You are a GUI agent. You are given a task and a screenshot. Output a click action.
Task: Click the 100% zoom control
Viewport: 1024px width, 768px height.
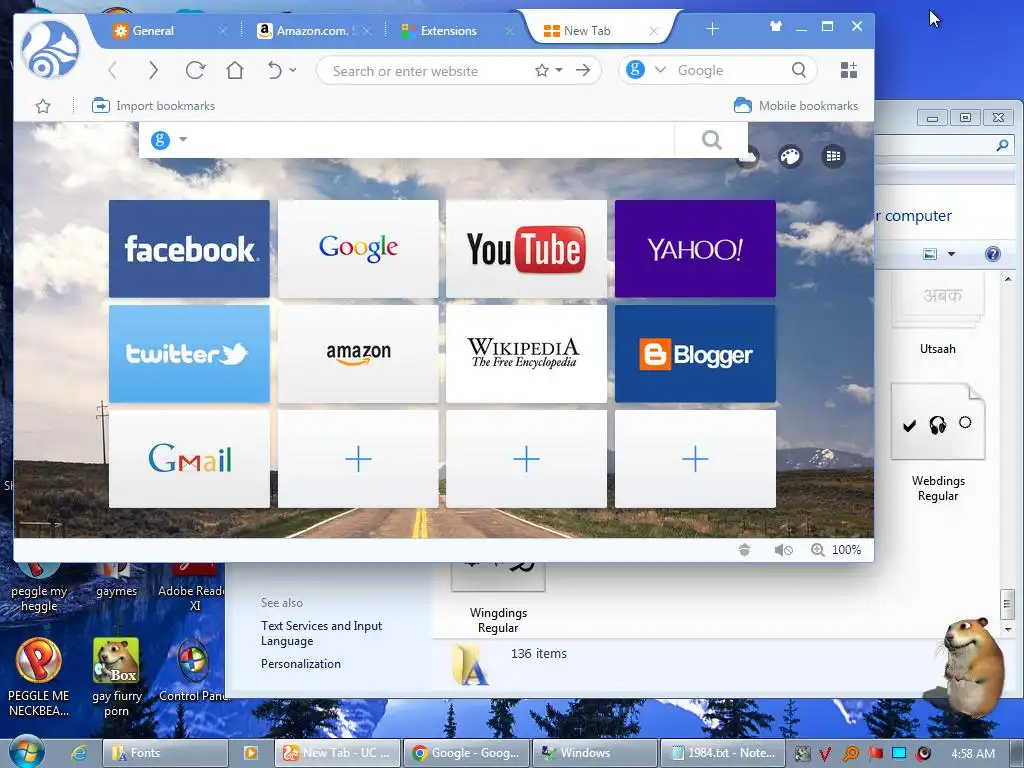tap(837, 550)
